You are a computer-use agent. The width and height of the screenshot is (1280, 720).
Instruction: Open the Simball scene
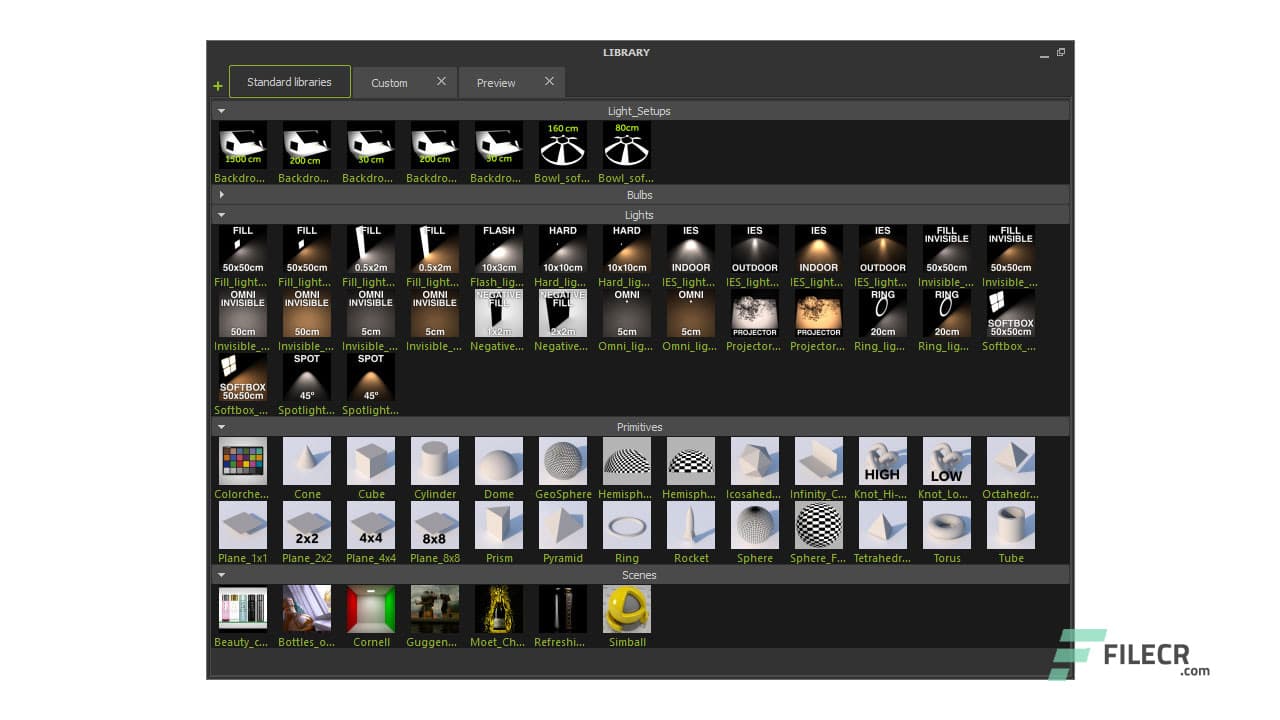[626, 608]
